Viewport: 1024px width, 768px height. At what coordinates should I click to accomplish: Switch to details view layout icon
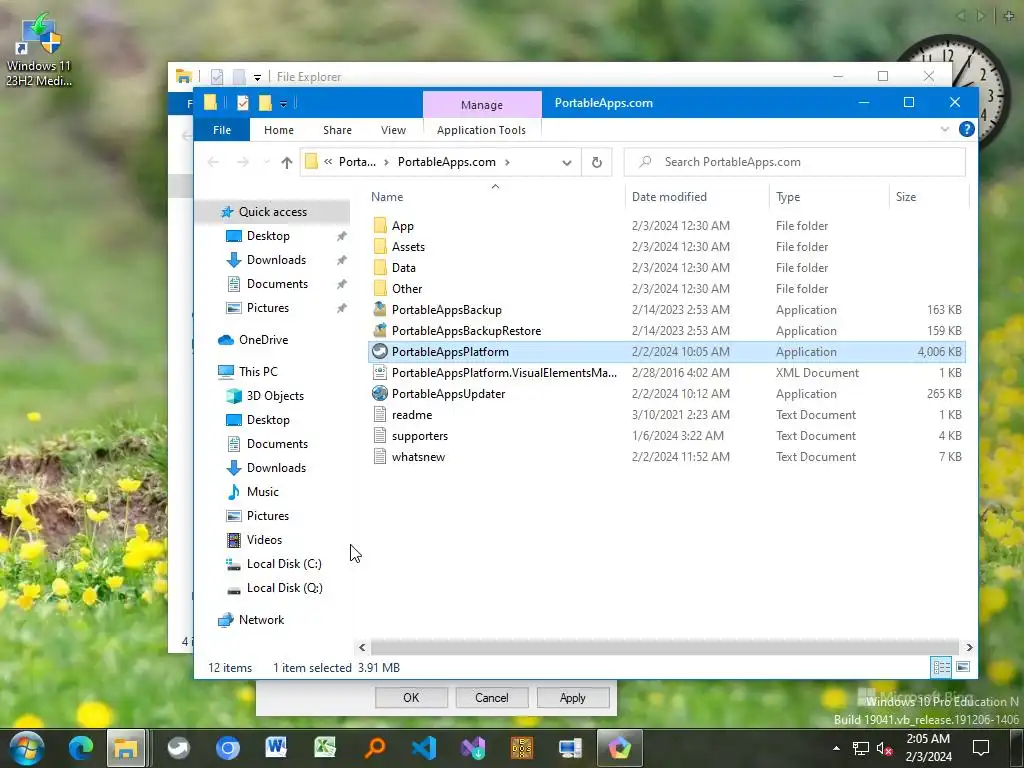[941, 667]
